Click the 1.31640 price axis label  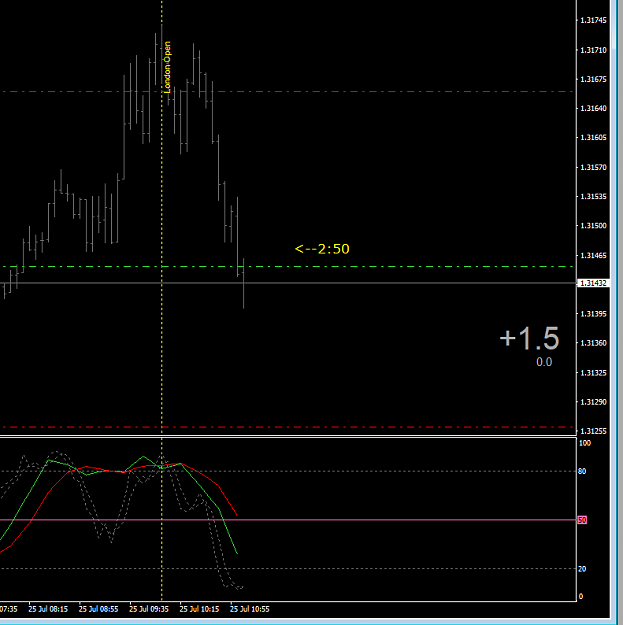coord(594,108)
